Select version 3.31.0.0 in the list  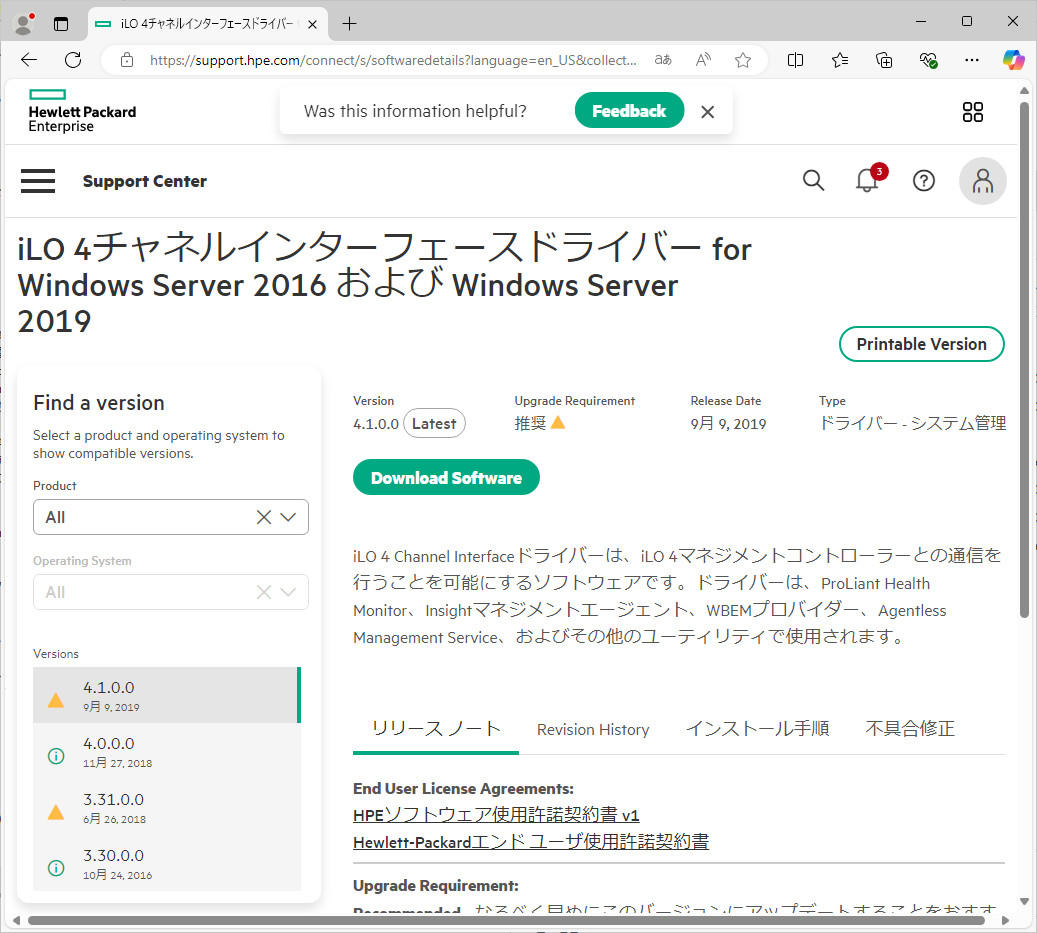coord(167,807)
